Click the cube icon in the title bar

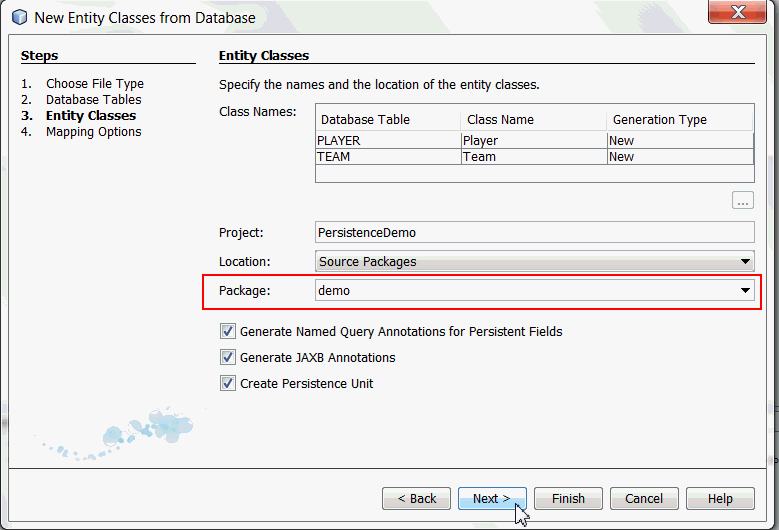pyautogui.click(x=19, y=17)
